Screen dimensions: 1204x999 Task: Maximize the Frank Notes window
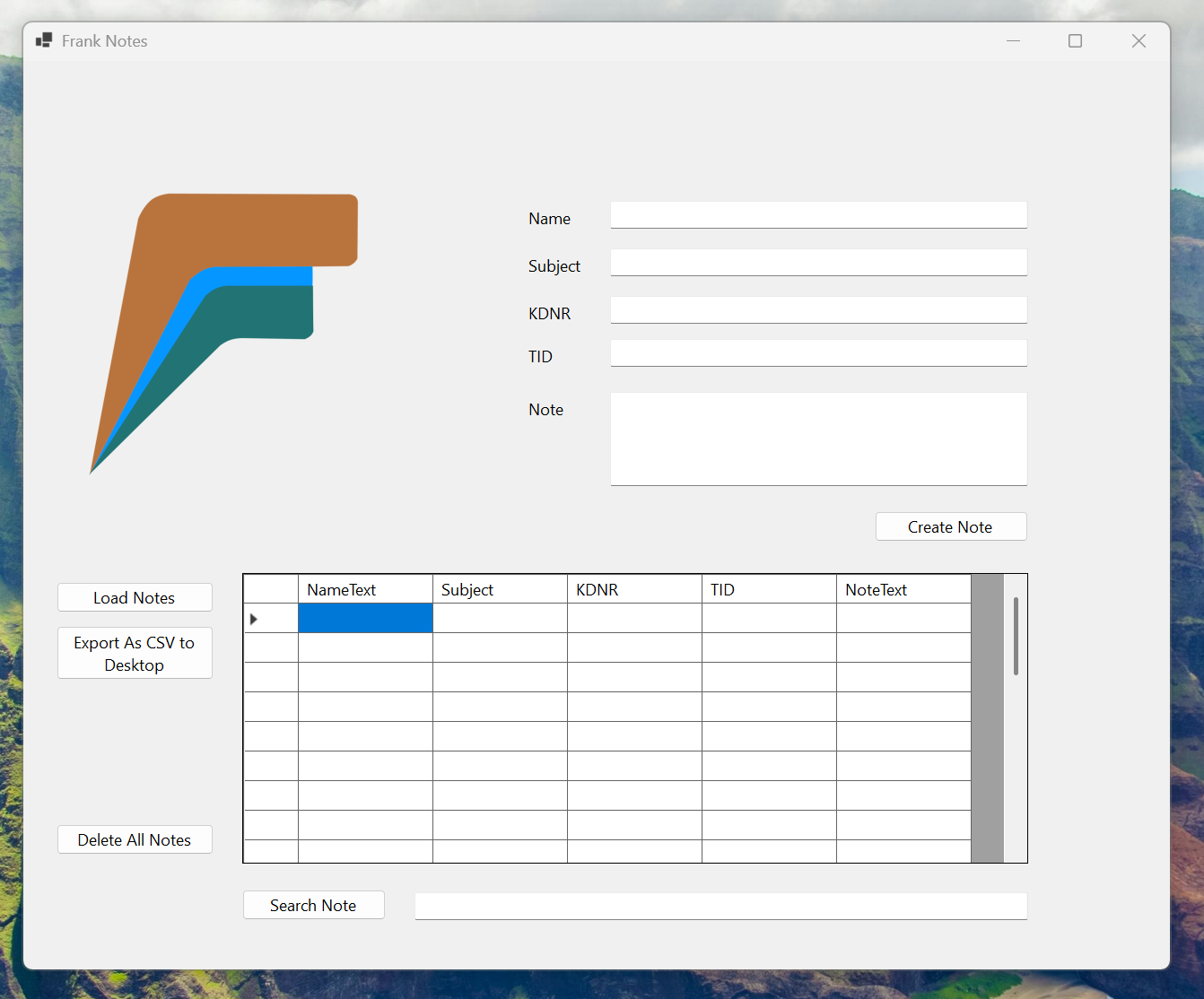(x=1075, y=40)
